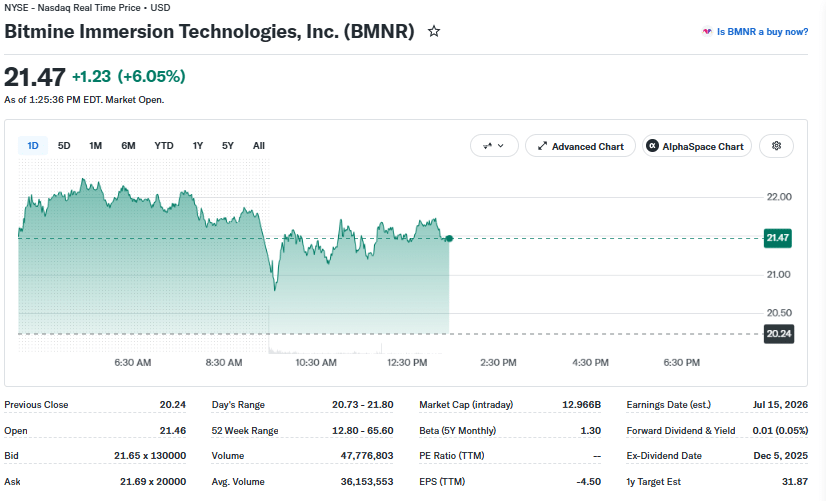Click the Beta (5Y Monthly) label
This screenshot has height=501, width=826.
tap(458, 430)
